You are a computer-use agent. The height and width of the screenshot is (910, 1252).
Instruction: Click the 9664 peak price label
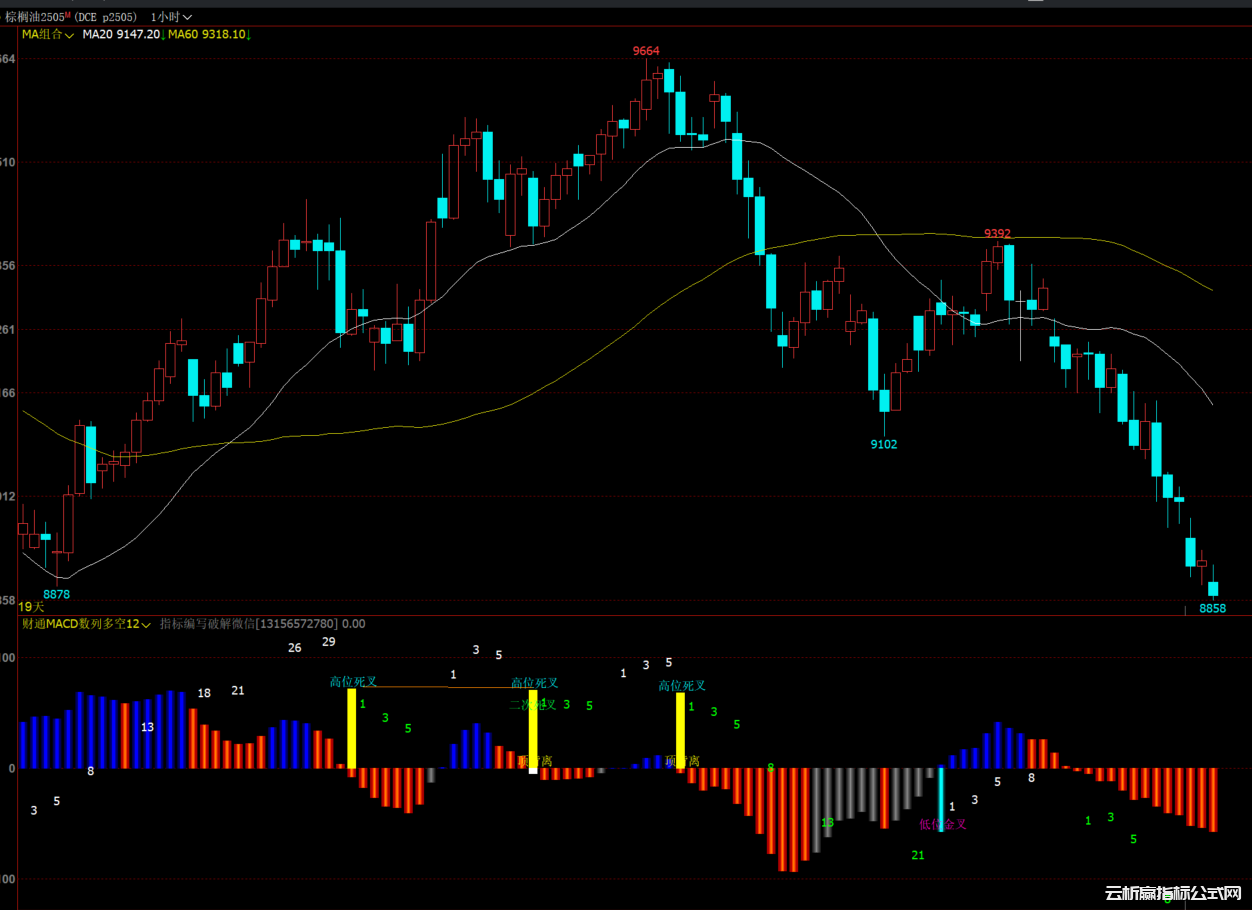[646, 51]
